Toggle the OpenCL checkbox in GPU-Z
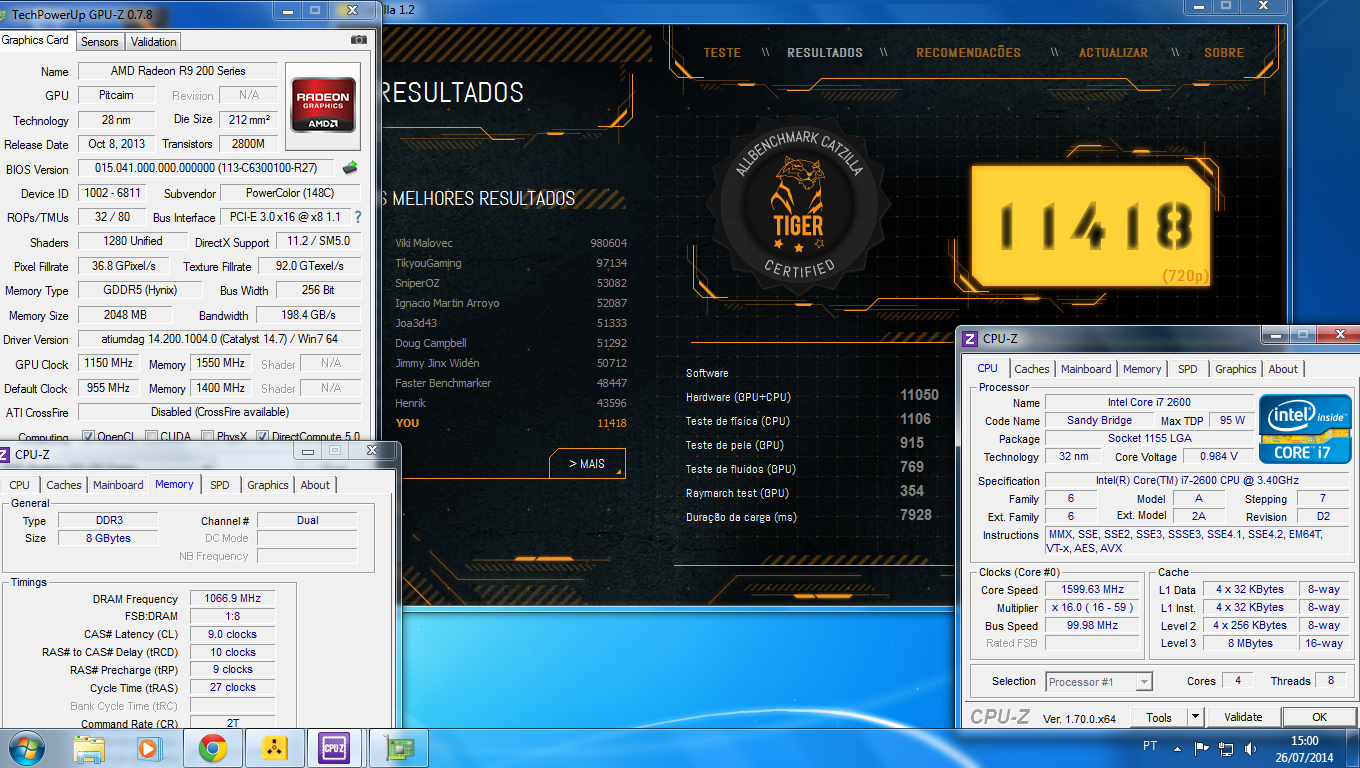 point(88,437)
